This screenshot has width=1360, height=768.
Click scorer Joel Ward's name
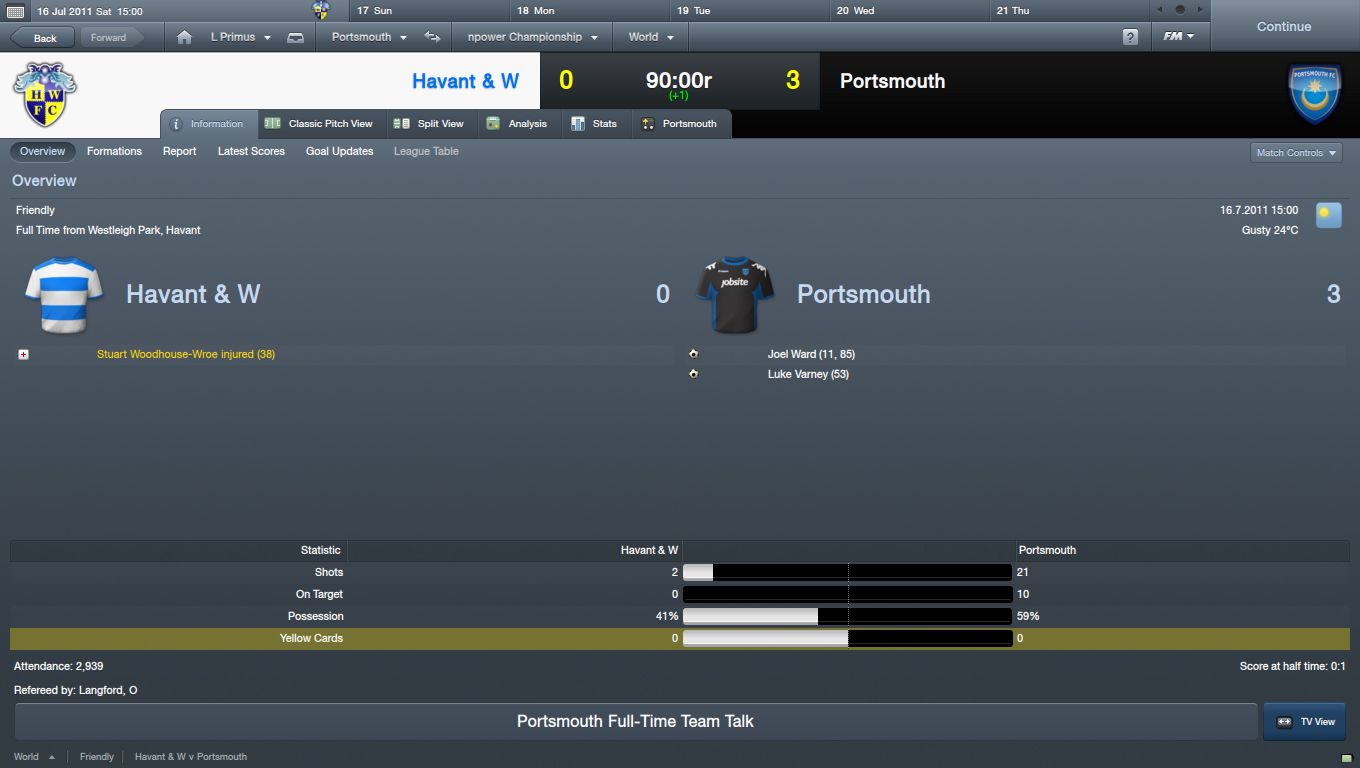pos(792,354)
